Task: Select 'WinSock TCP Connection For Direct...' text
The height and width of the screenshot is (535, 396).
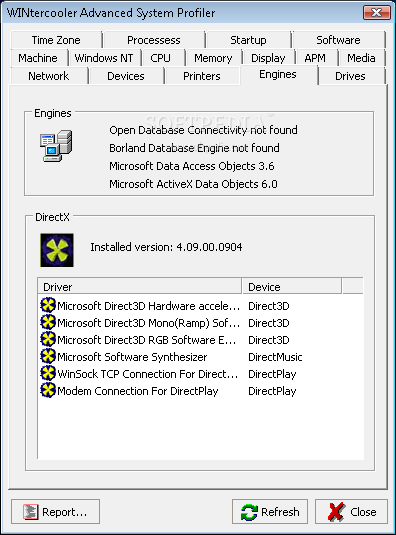Action: click(x=148, y=374)
